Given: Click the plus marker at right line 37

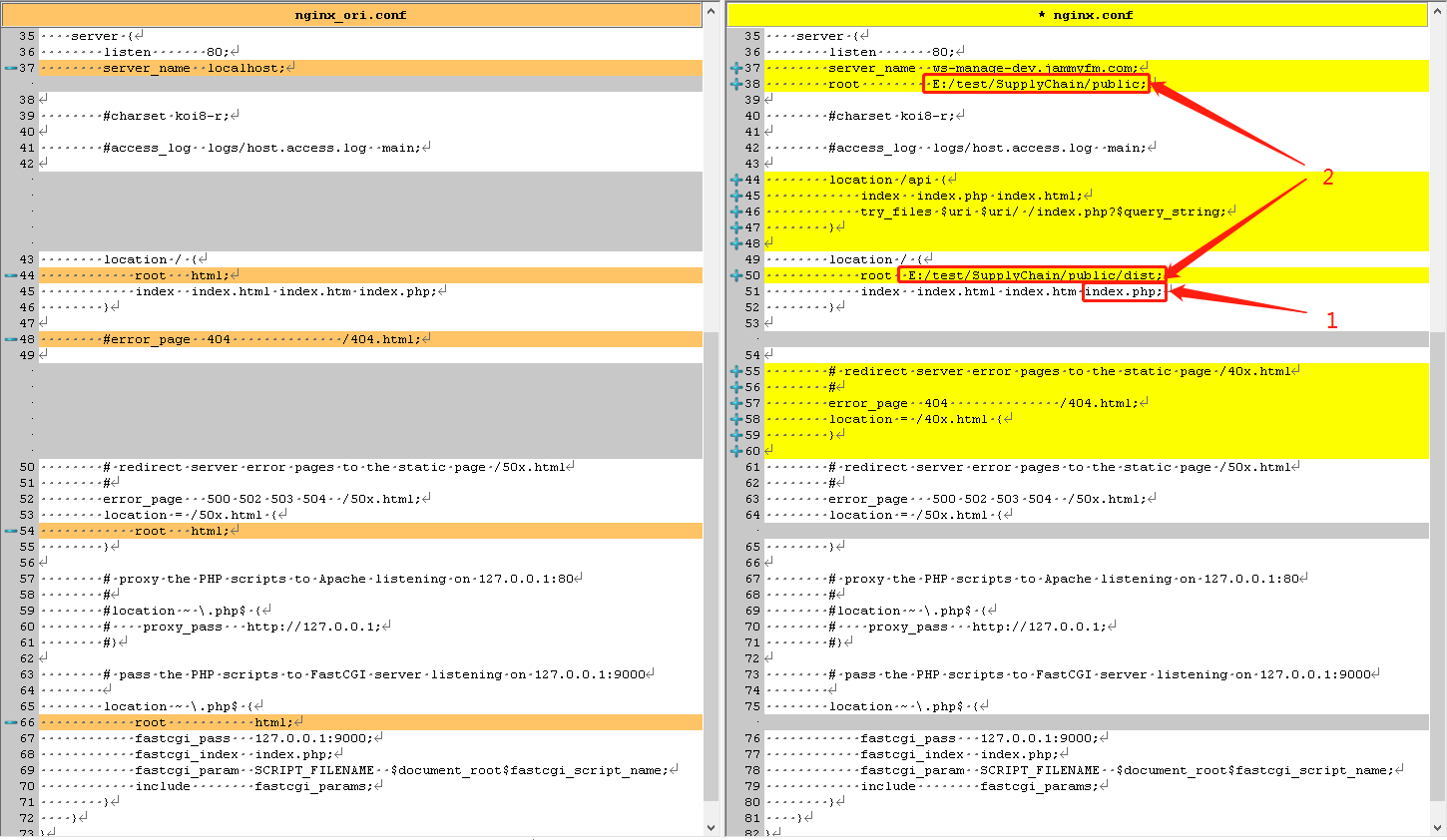Looking at the screenshot, I should point(736,68).
